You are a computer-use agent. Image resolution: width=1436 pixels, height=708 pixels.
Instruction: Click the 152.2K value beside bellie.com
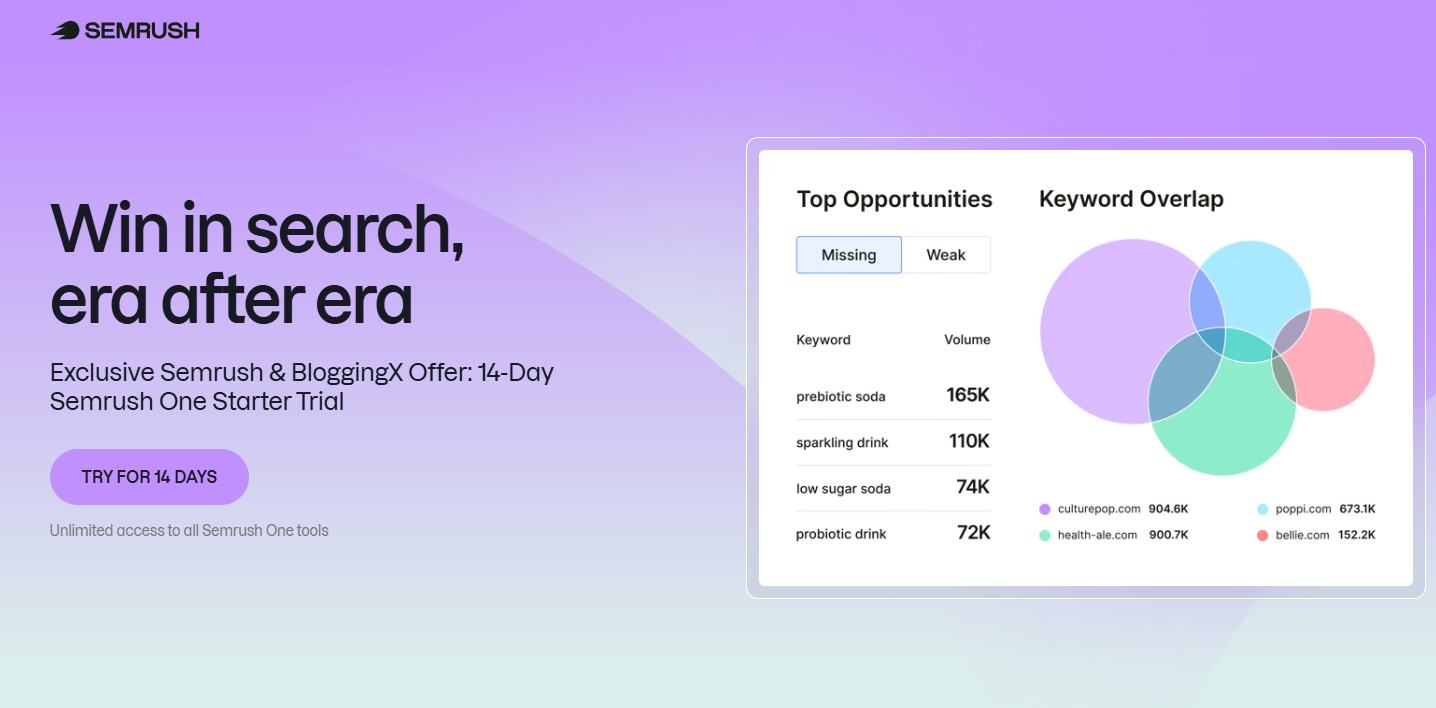1357,535
